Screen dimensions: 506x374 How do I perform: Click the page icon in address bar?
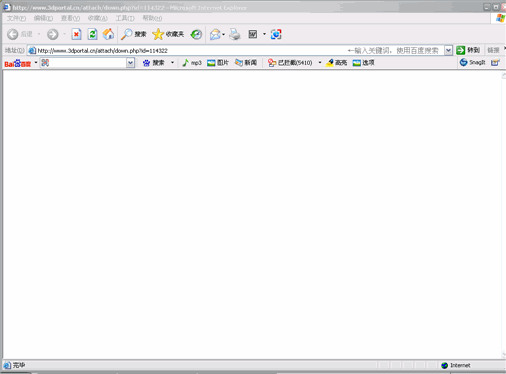coord(32,51)
